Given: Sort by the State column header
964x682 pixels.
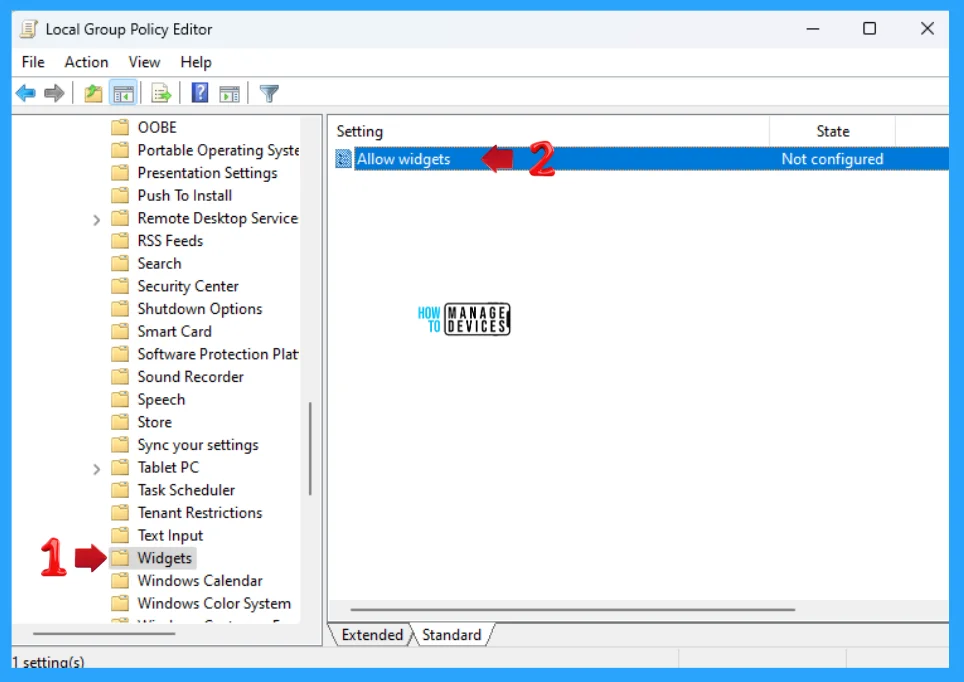Looking at the screenshot, I should [832, 131].
